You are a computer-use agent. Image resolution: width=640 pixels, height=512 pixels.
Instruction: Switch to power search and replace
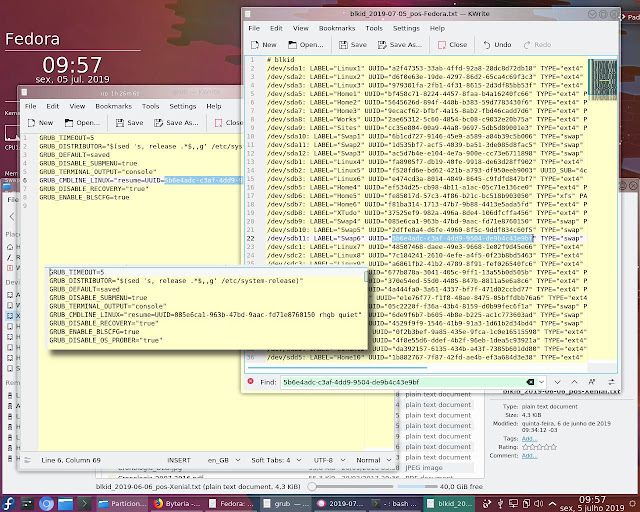click(x=611, y=382)
